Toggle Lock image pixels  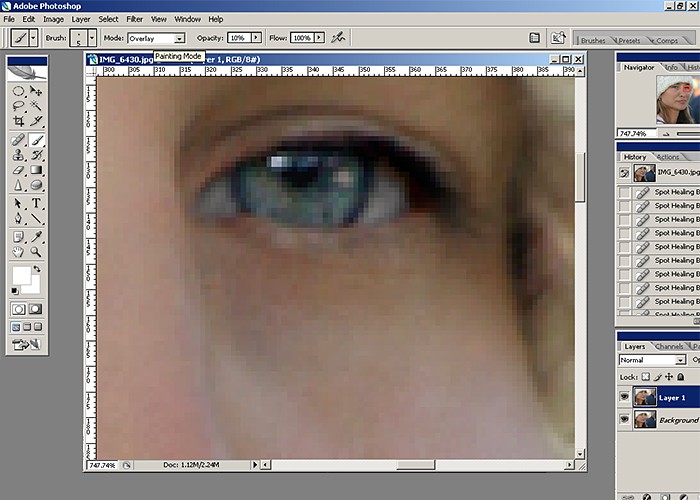tap(658, 377)
